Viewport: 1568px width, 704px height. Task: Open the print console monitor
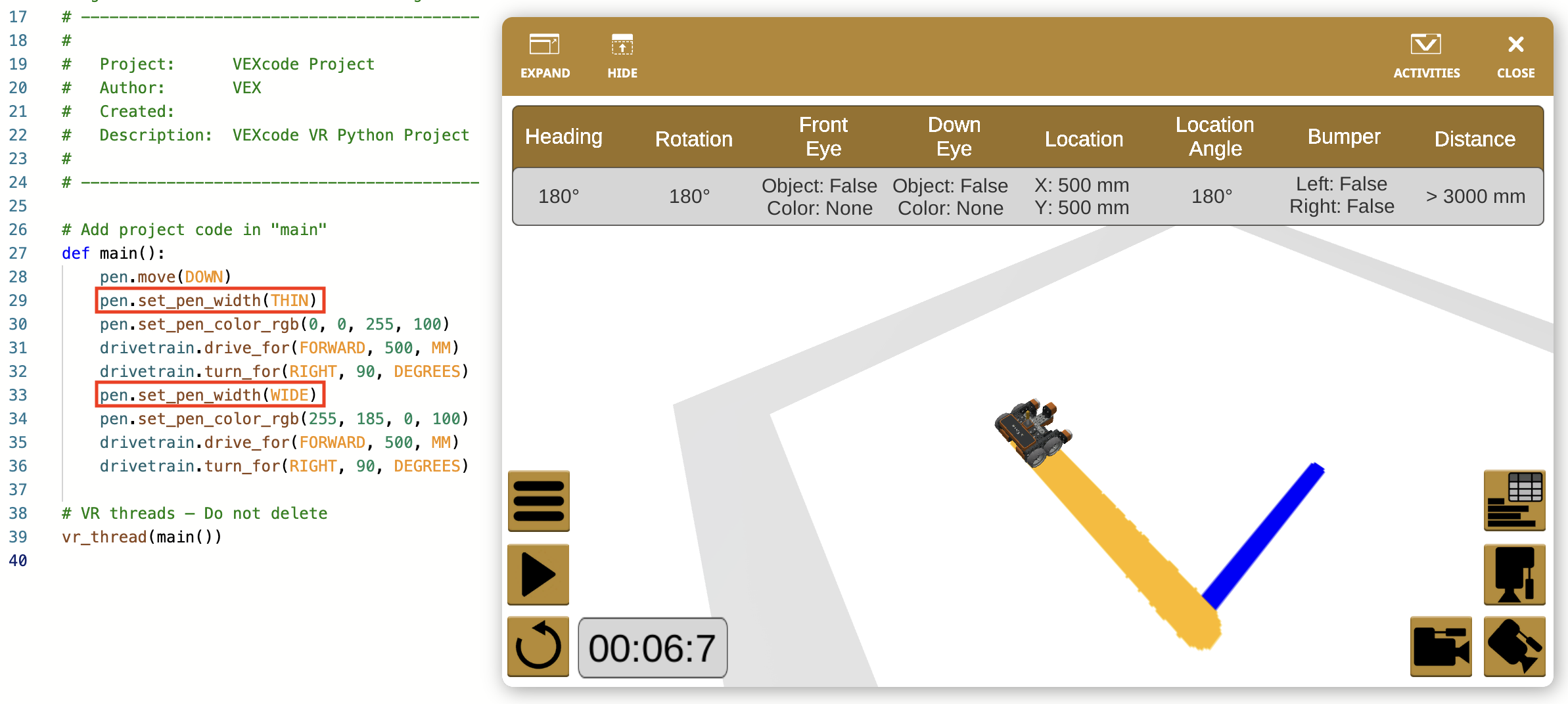pyautogui.click(x=1515, y=573)
